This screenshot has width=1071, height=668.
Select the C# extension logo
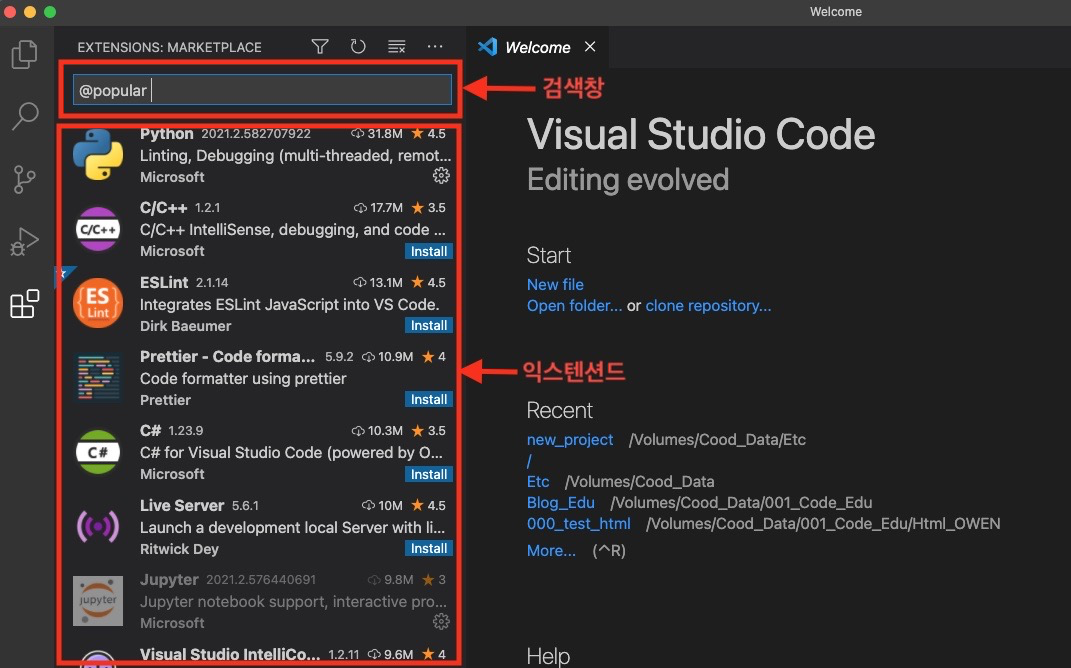coord(98,451)
